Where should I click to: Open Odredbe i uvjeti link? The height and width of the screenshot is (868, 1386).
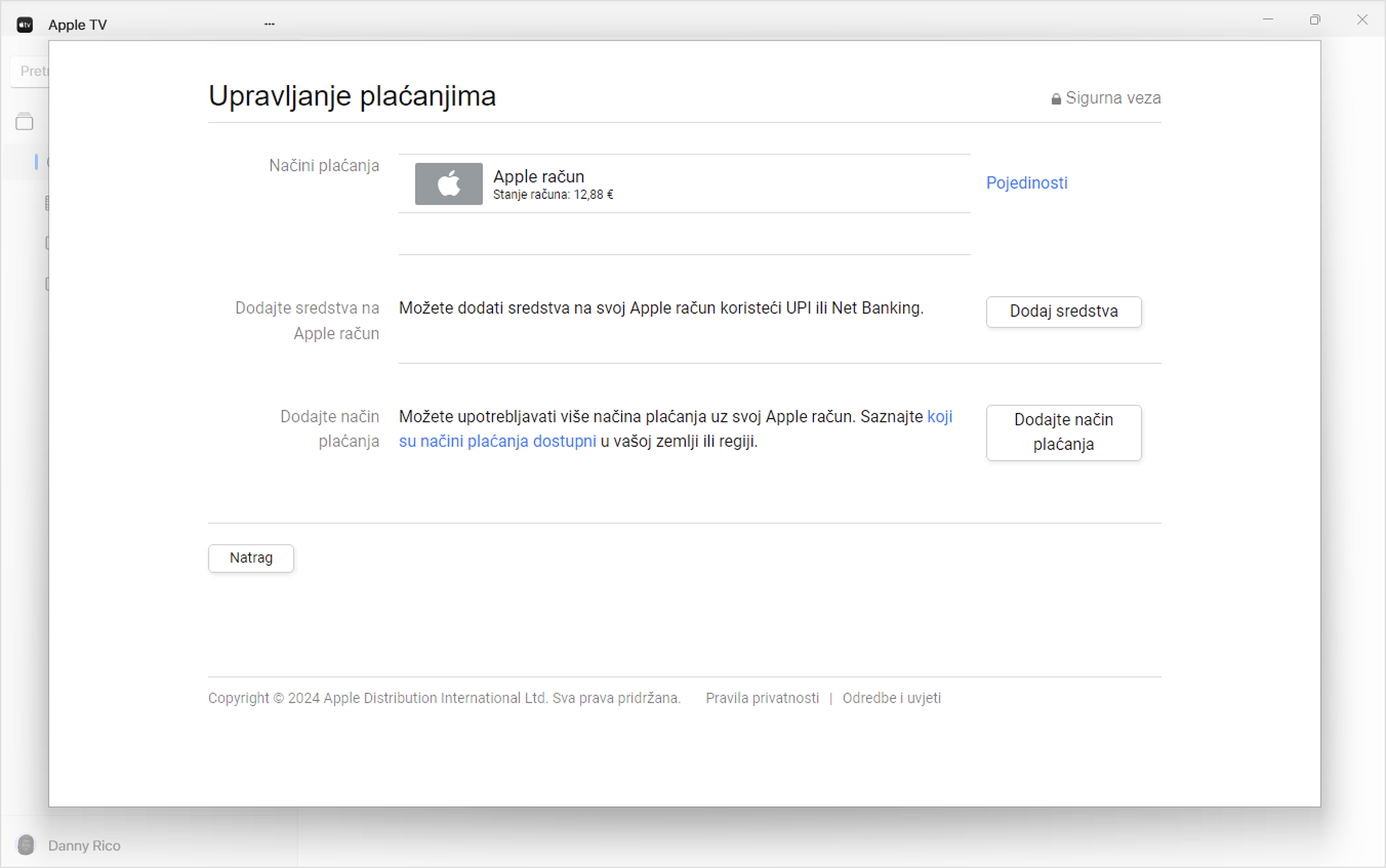tap(892, 698)
